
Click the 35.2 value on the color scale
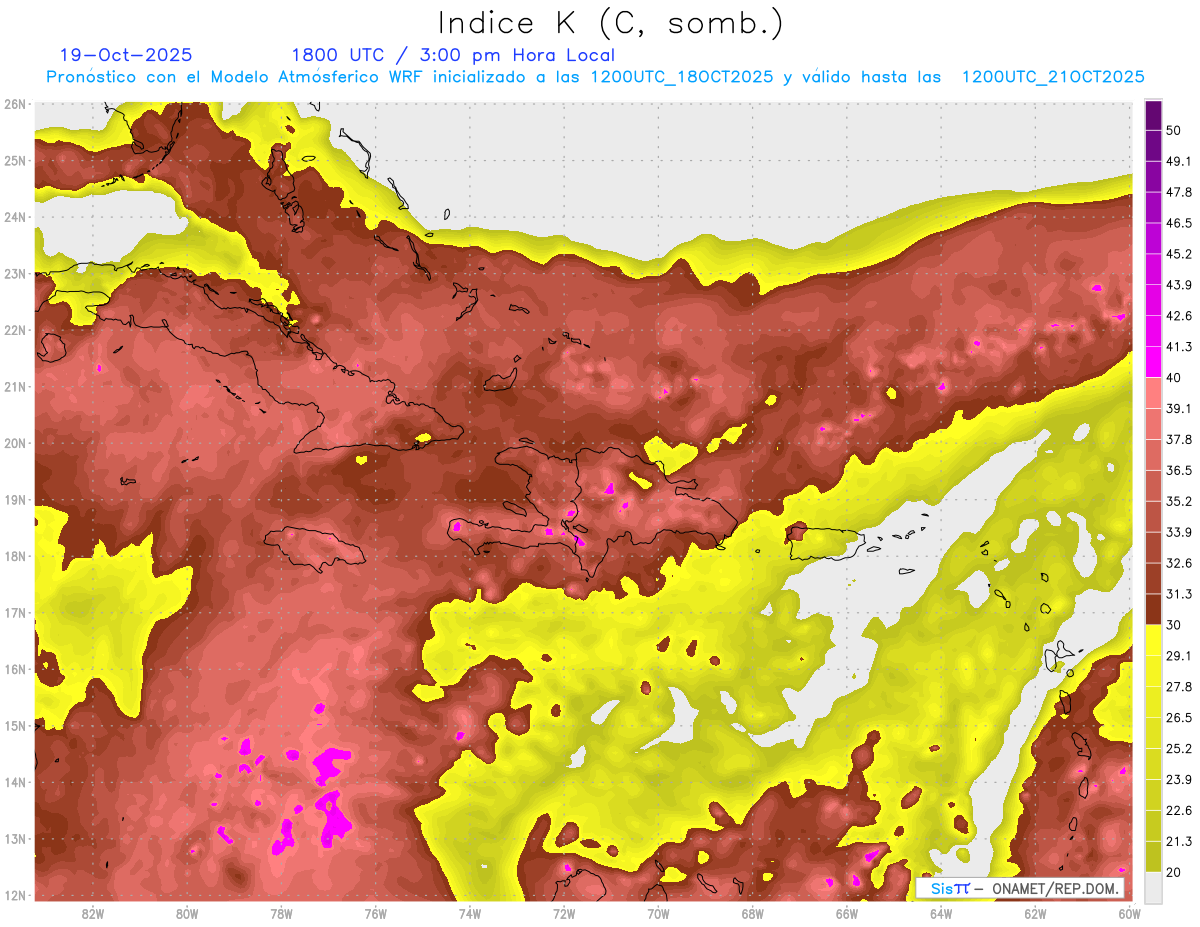[1179, 501]
